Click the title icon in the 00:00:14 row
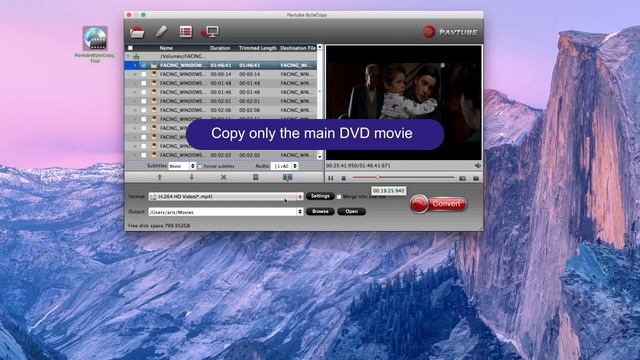The width and height of the screenshot is (640, 360). click(154, 74)
